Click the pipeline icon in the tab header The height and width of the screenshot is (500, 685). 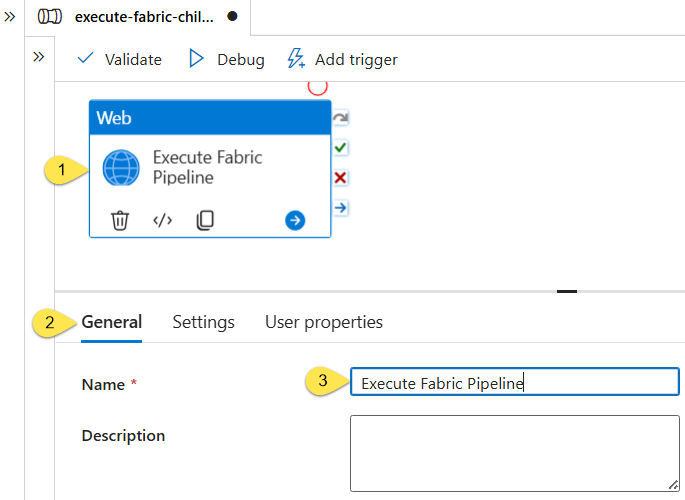[x=50, y=17]
